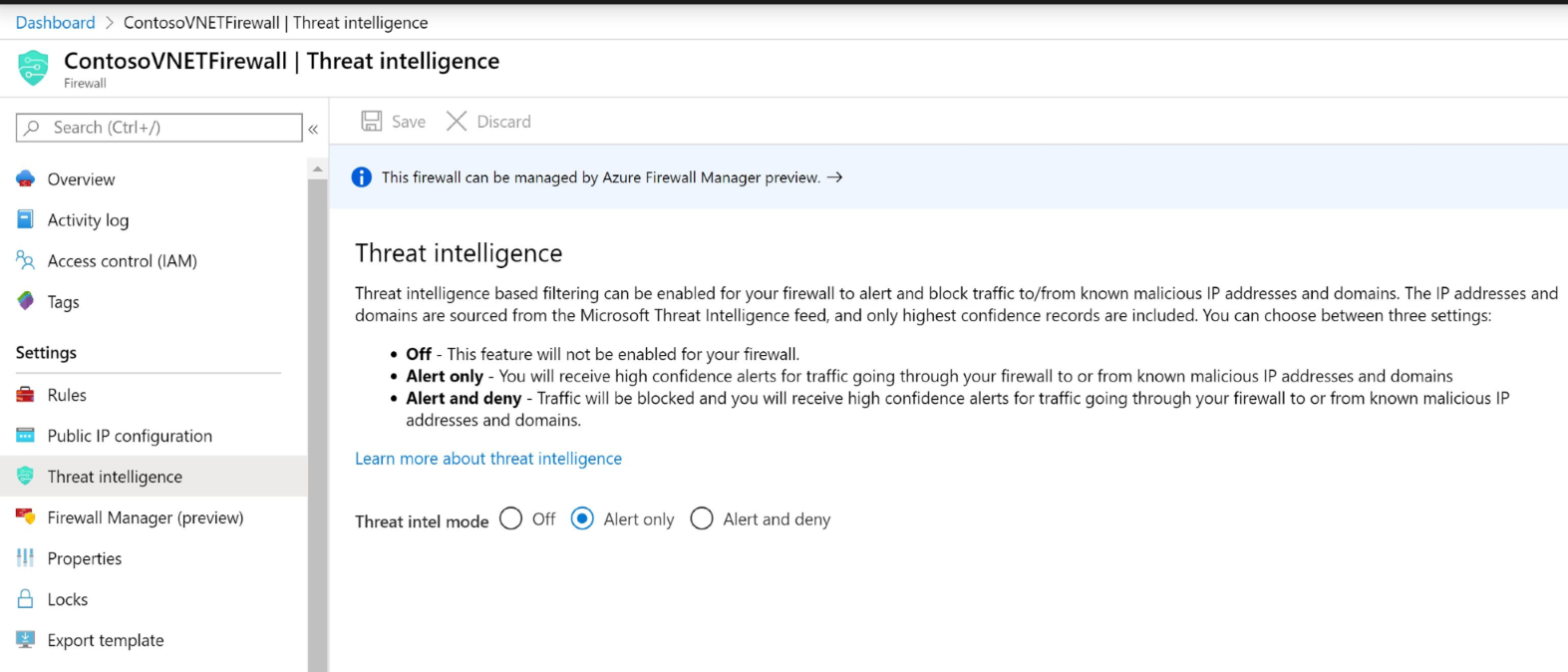Screen dimensions: 1568x672
Task: Click the Tags icon in sidebar
Action: click(26, 301)
